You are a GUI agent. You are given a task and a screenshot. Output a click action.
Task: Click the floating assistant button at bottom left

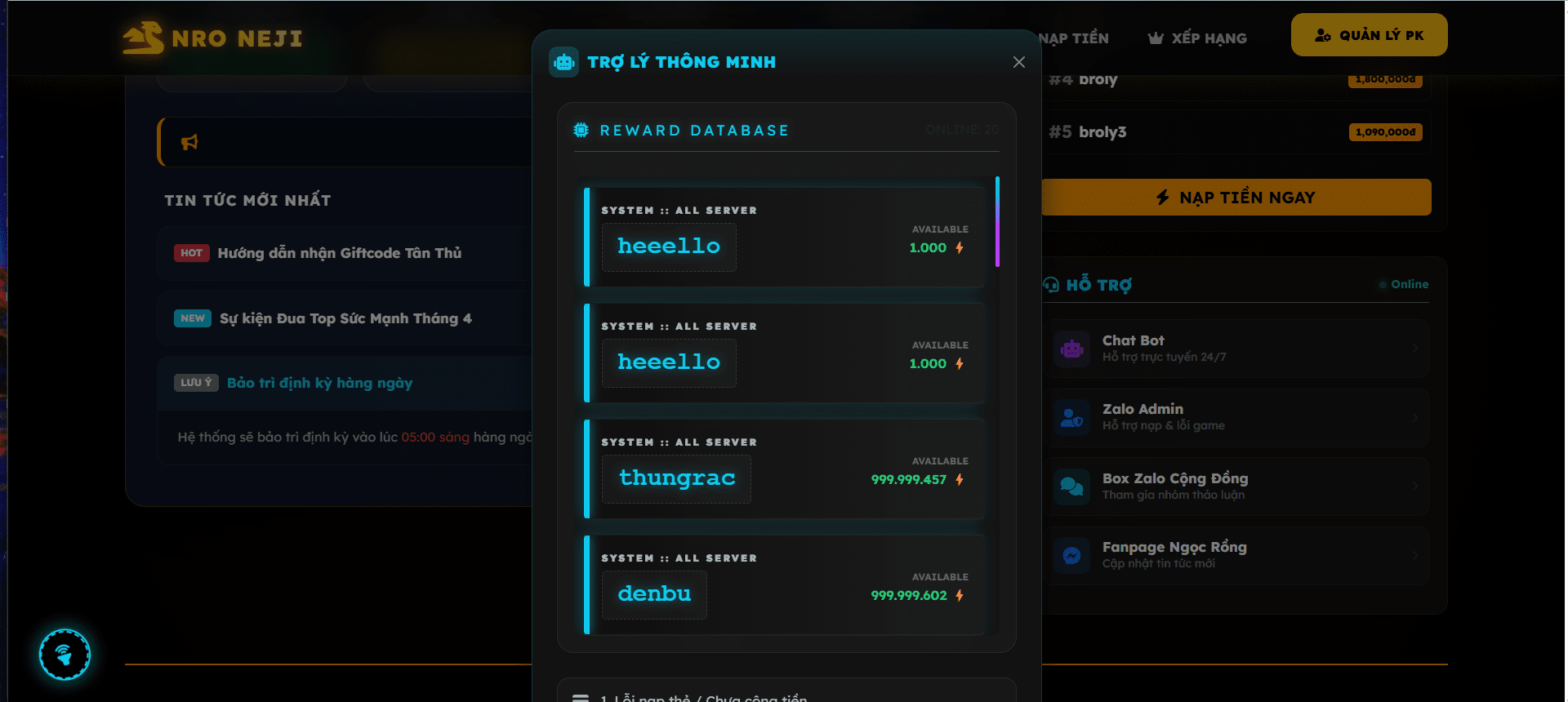tap(65, 655)
